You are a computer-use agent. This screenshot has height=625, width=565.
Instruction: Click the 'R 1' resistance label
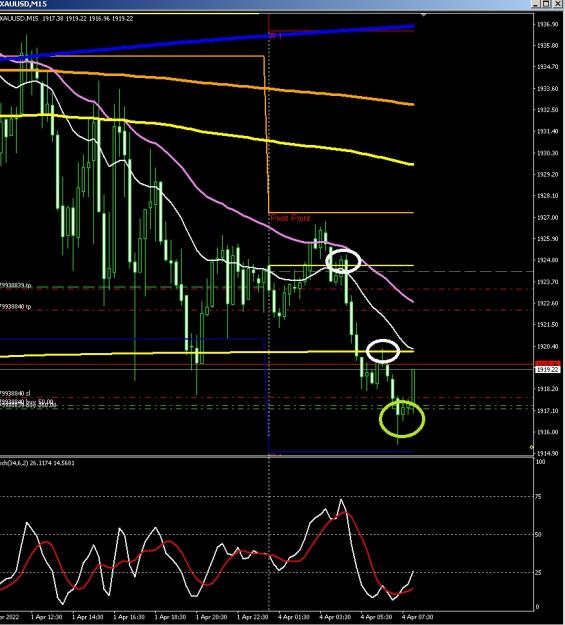[276, 36]
